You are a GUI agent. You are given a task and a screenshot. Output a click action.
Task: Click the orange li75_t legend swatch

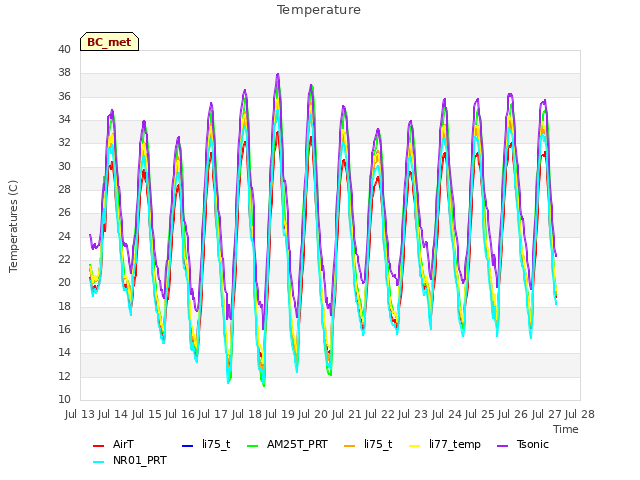click(x=350, y=446)
